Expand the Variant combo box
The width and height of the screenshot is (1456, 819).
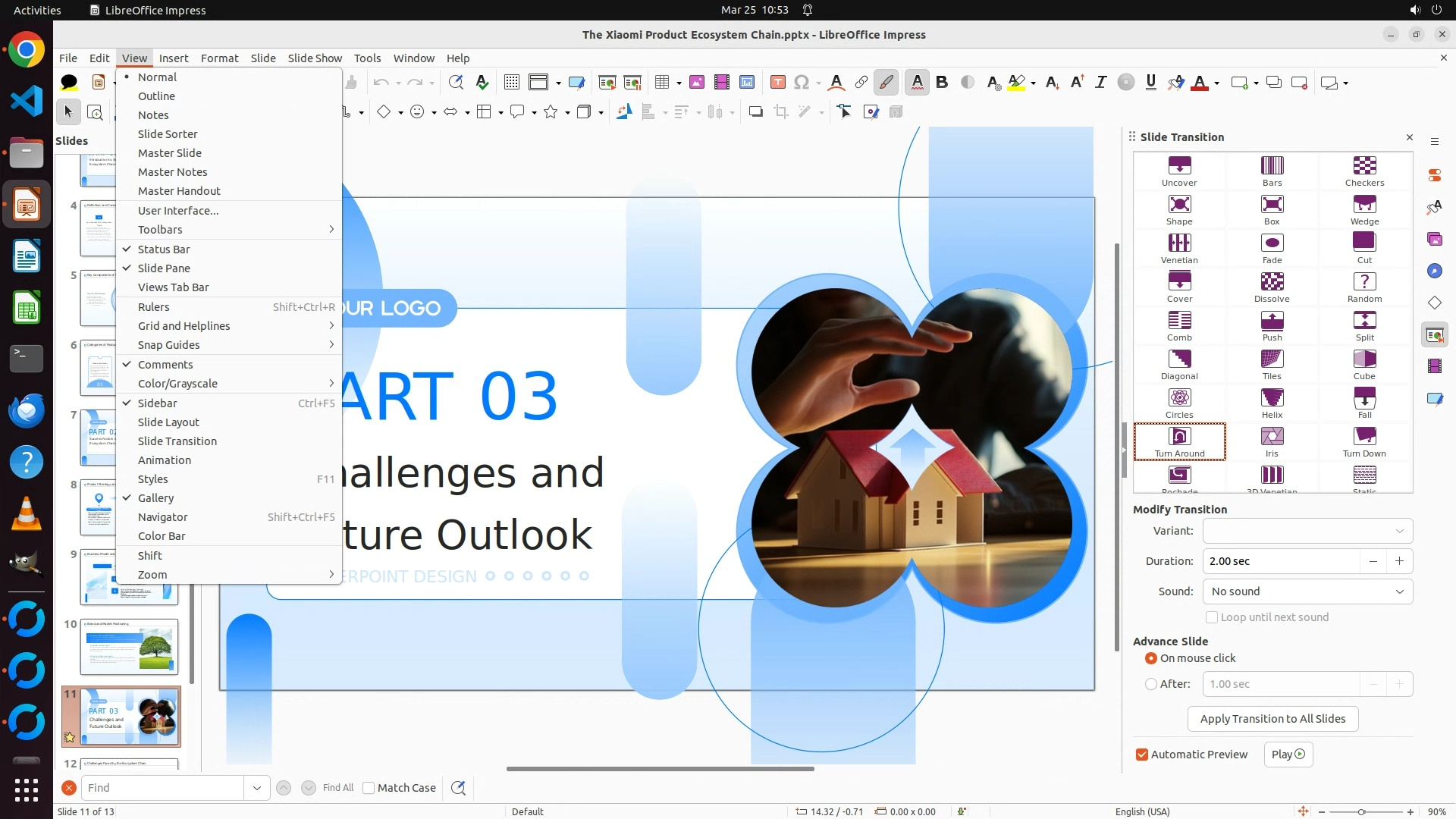1307,531
